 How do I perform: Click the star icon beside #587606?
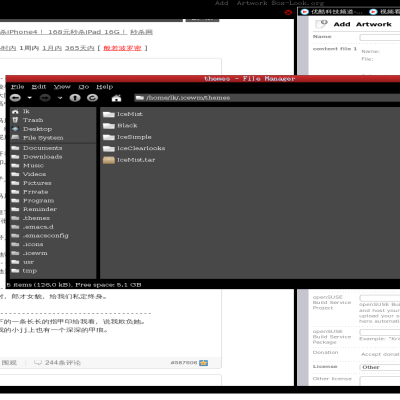click(203, 363)
